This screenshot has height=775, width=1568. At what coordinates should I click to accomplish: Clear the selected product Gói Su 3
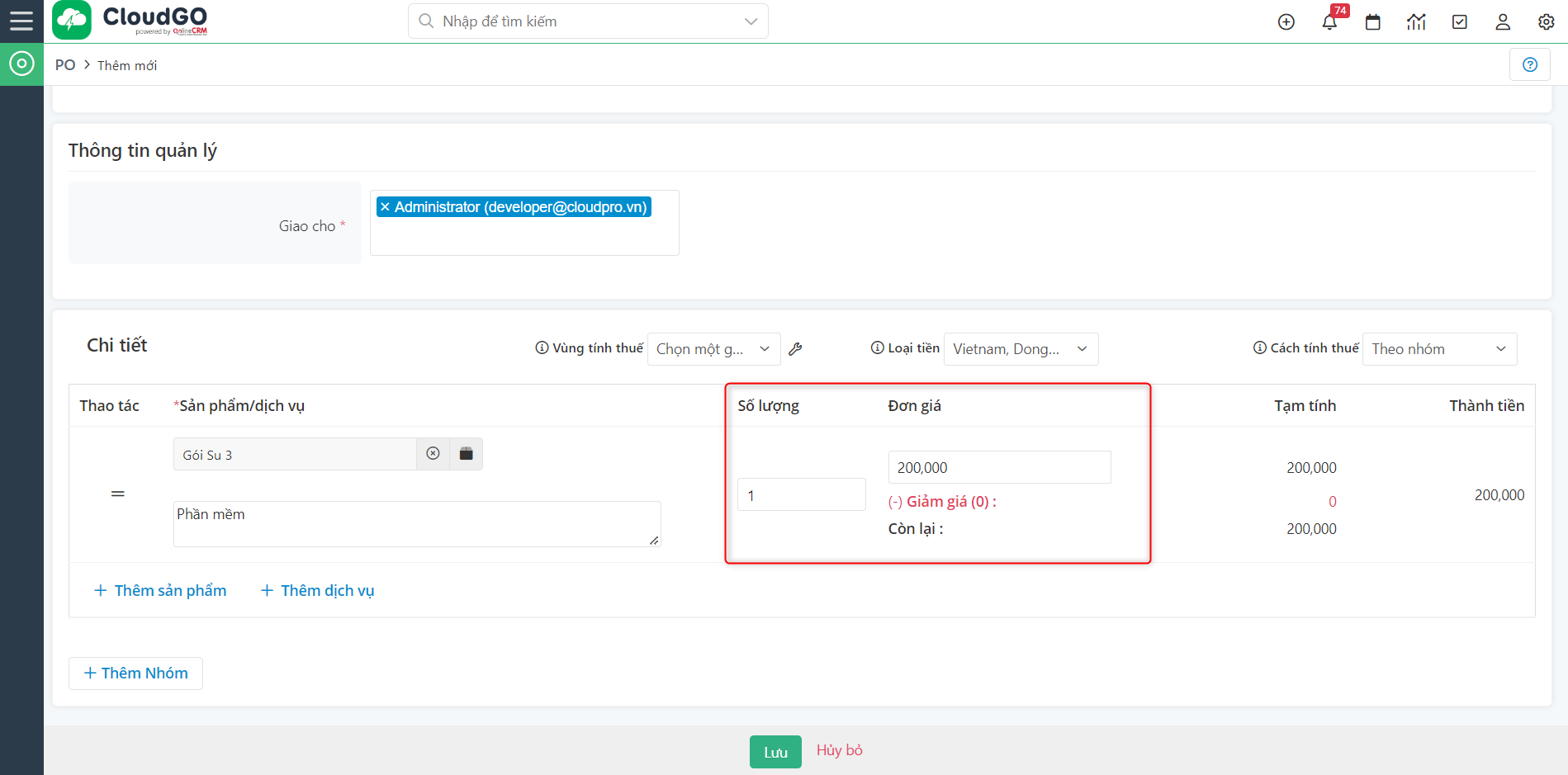433,454
